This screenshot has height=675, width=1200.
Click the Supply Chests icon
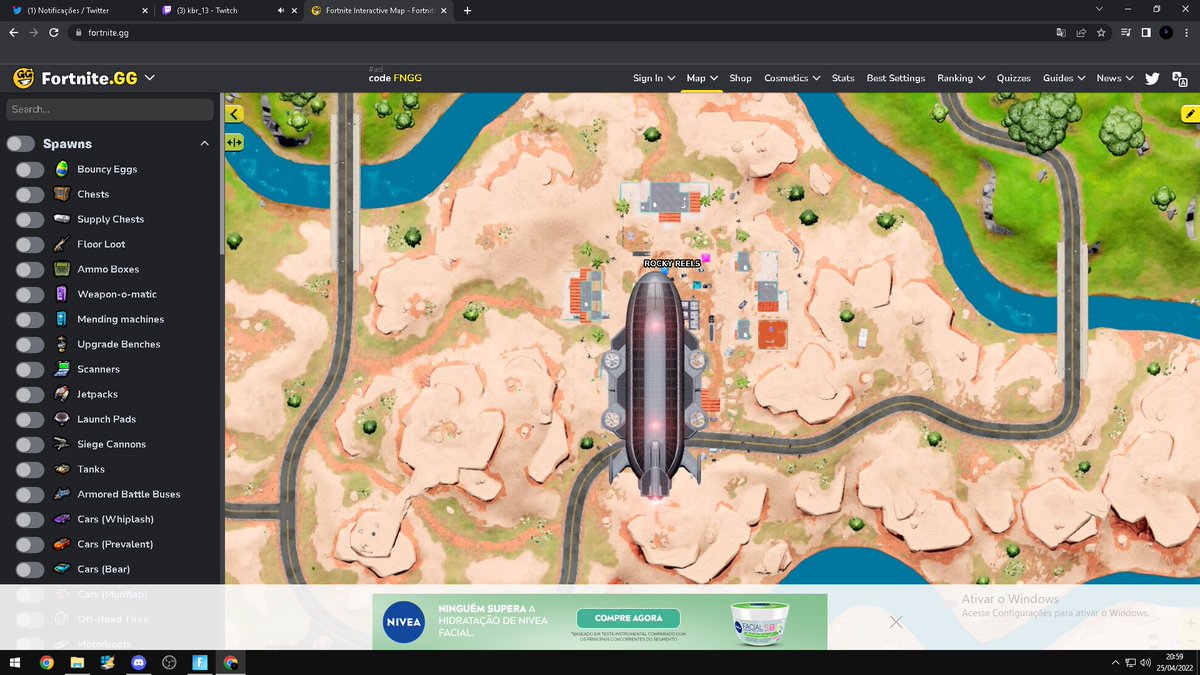62,219
